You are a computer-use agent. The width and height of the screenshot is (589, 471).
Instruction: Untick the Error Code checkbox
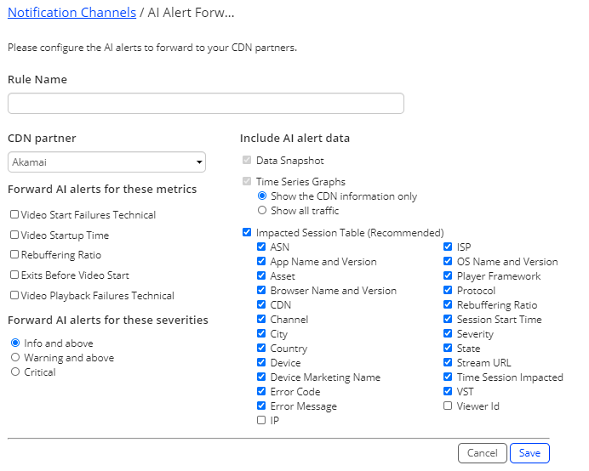tap(261, 391)
